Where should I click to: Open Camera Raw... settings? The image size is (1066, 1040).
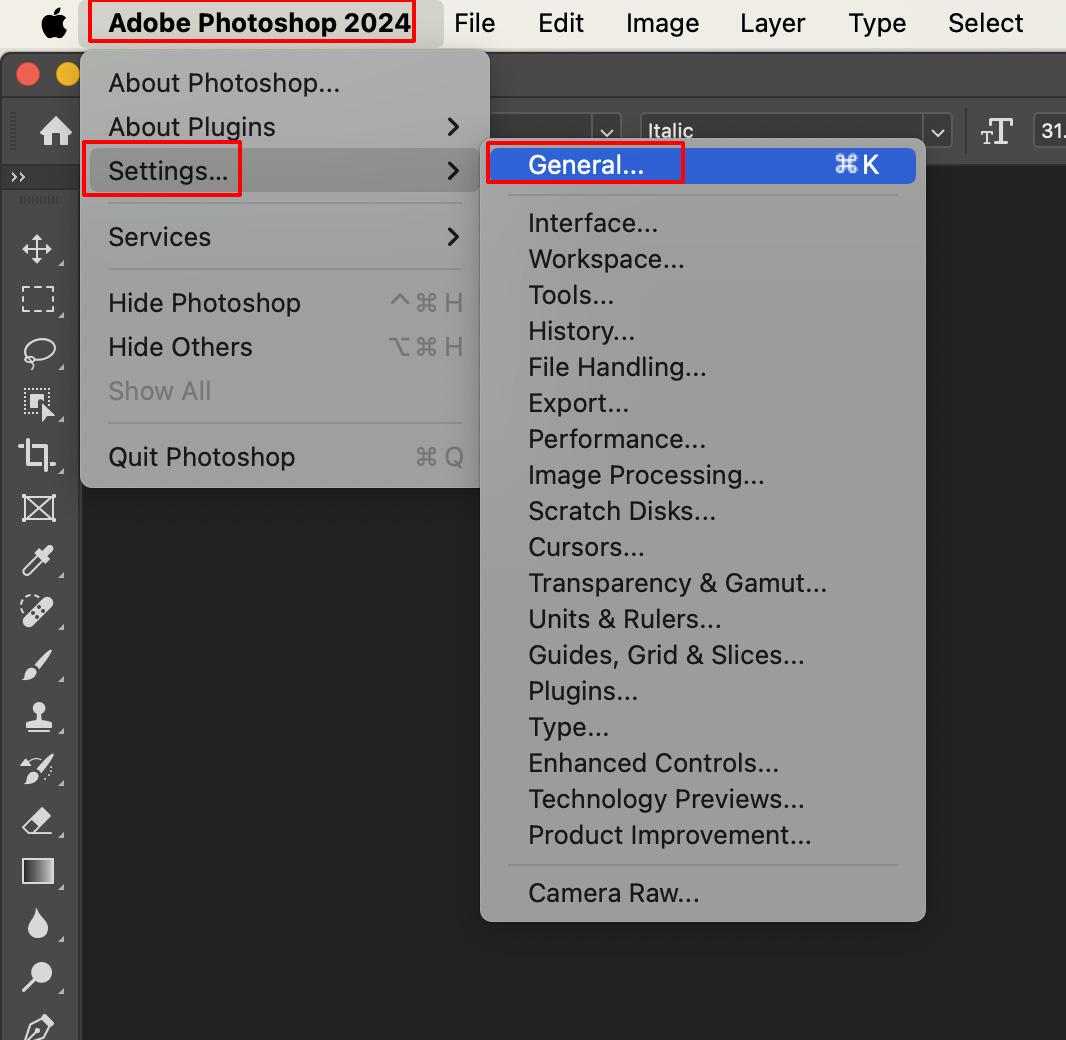pos(703,893)
